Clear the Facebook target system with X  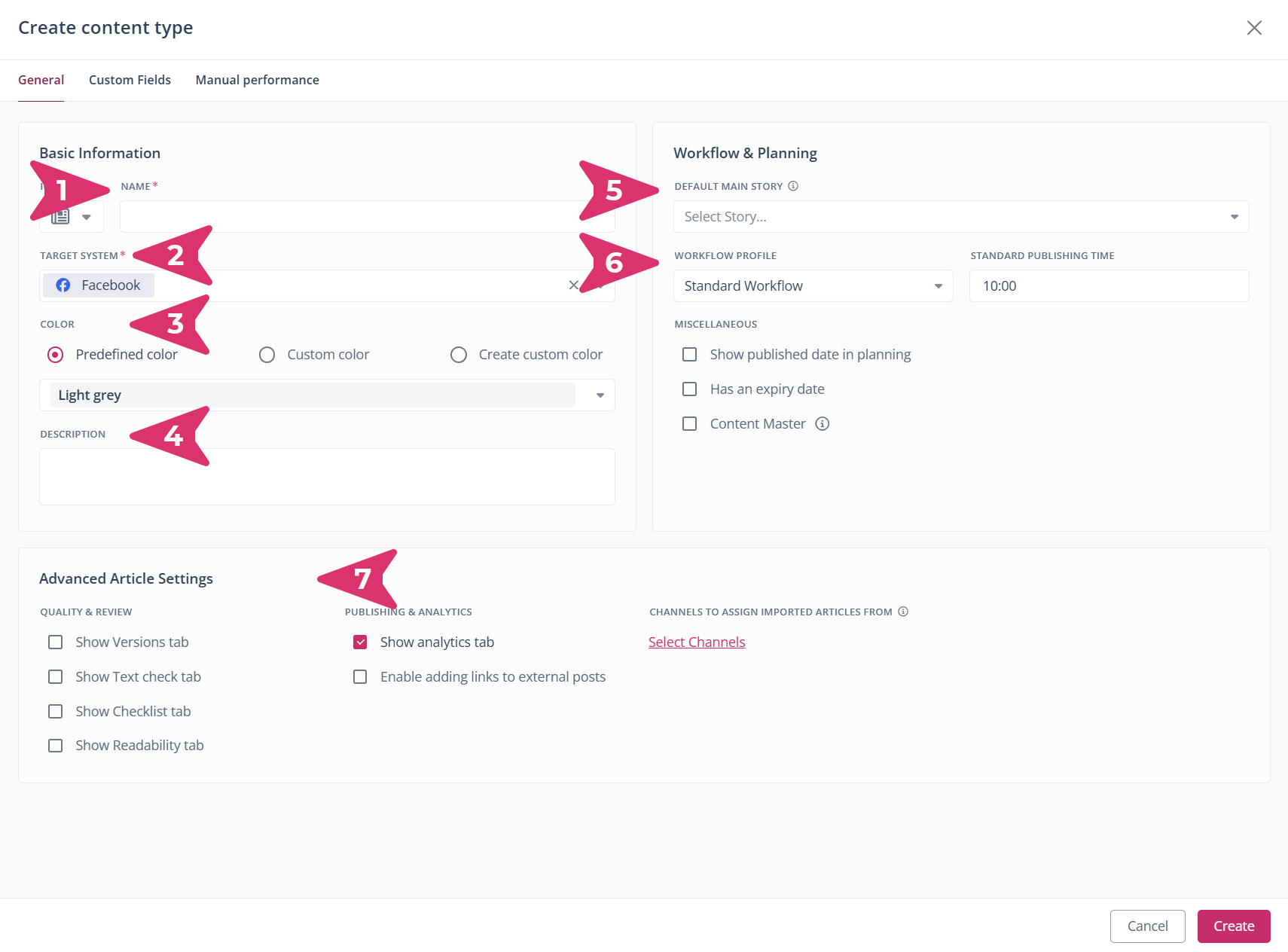(573, 285)
